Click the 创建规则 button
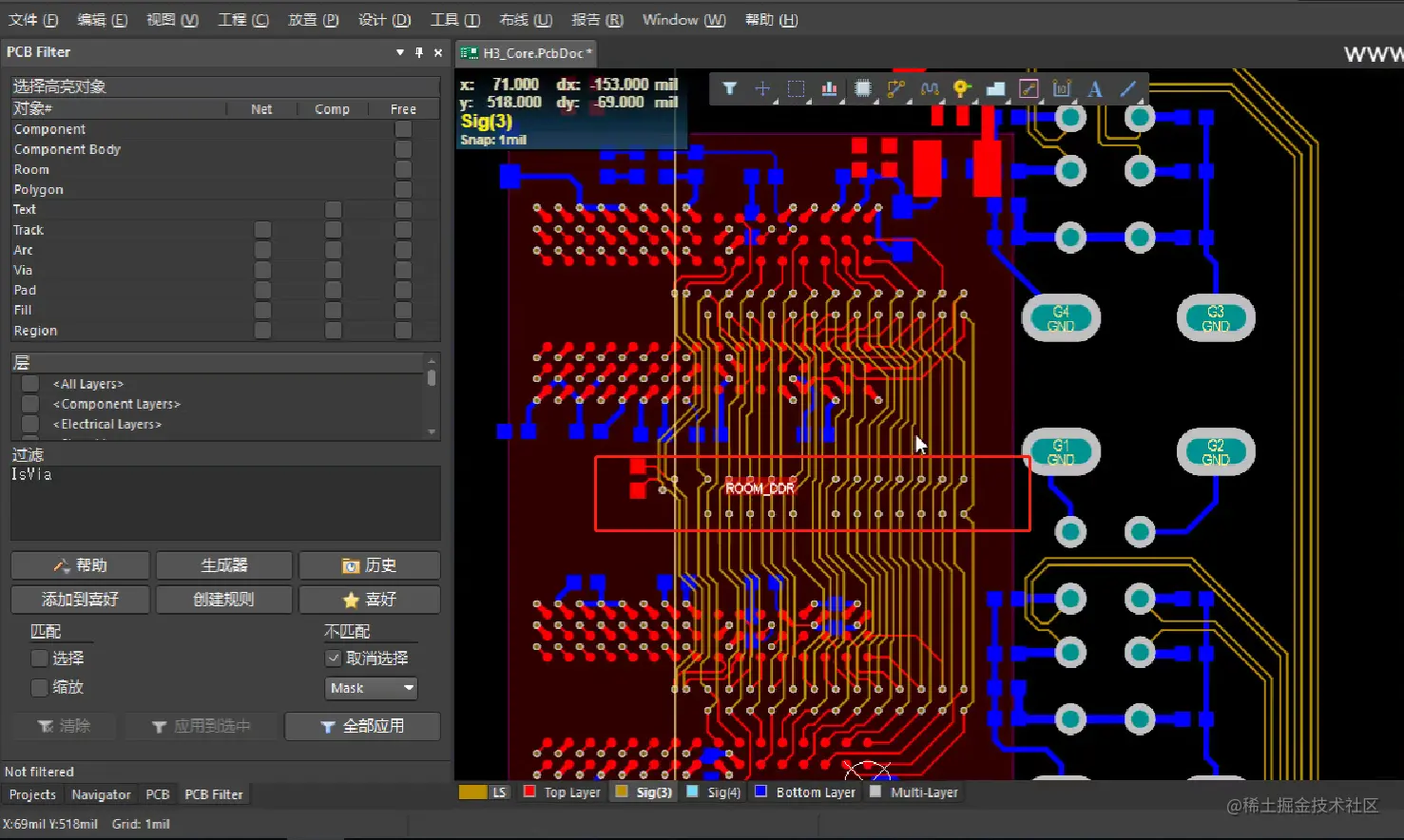Screen dimensions: 1404x840 tap(223, 600)
